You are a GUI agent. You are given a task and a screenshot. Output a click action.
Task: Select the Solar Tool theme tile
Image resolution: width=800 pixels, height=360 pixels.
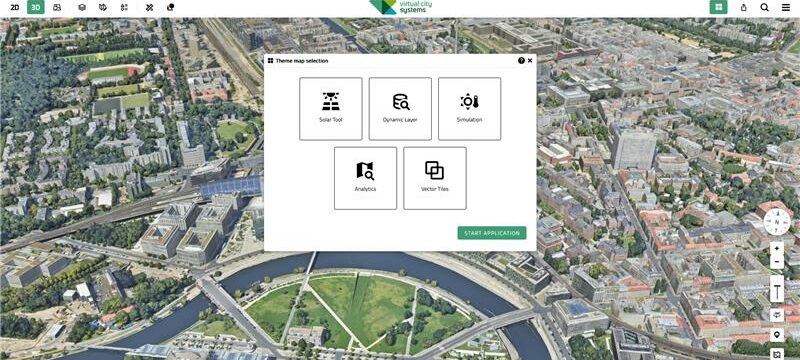pyautogui.click(x=331, y=109)
